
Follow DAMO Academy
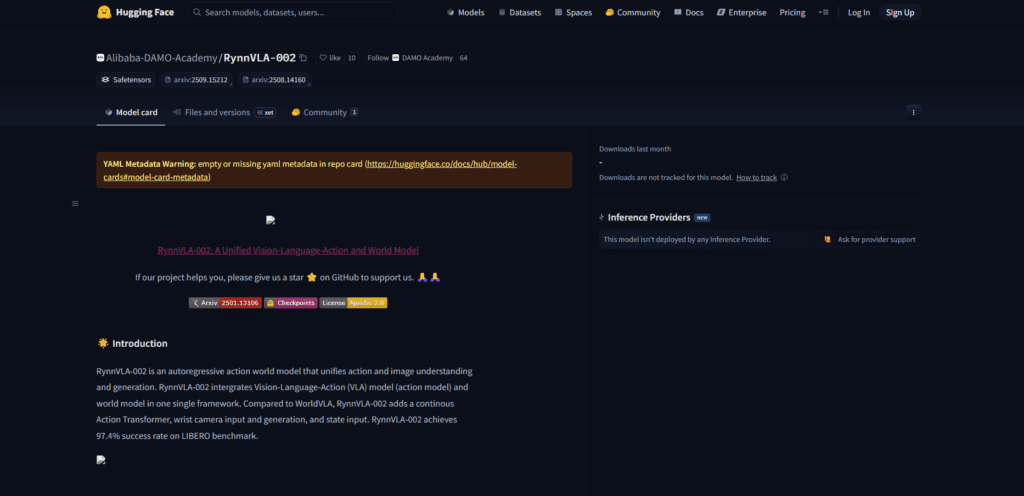[410, 58]
